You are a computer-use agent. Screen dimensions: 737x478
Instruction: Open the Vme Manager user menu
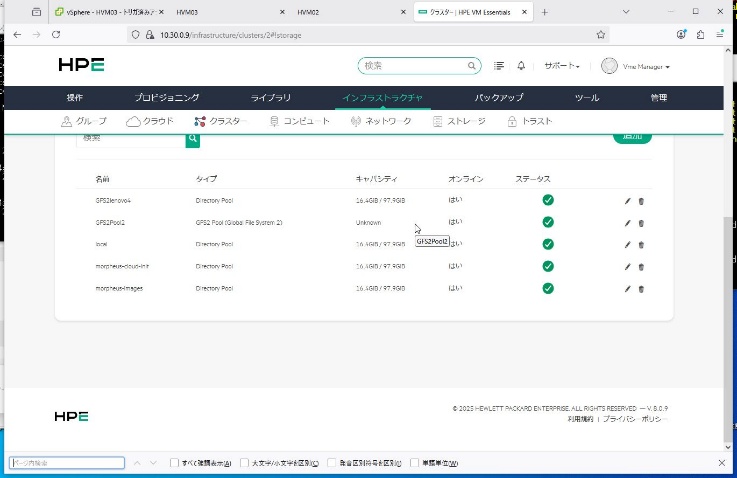(636, 66)
